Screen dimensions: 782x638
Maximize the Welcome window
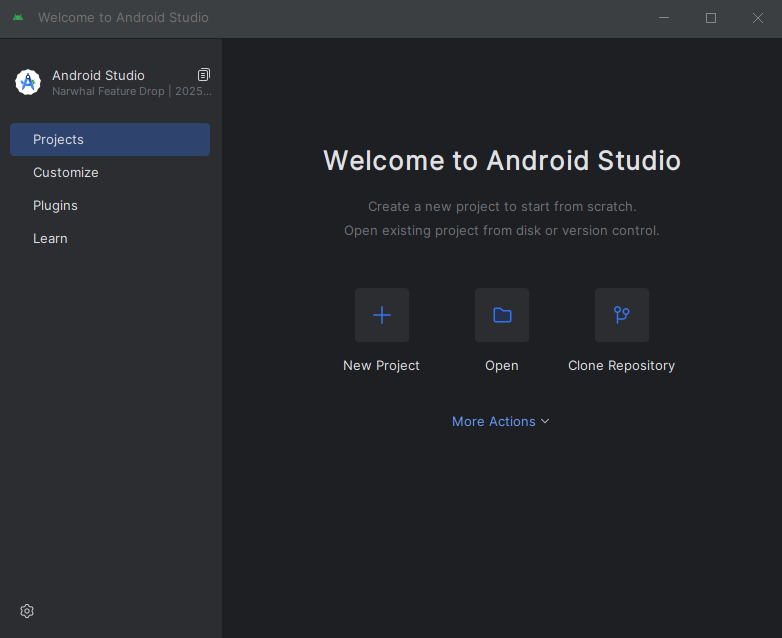(x=711, y=18)
